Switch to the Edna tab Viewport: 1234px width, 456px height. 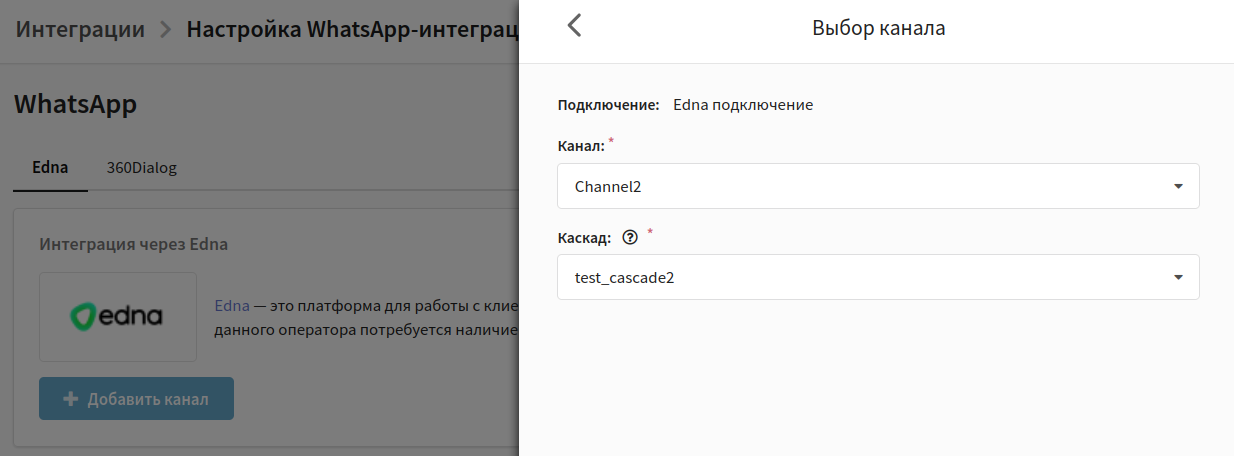pos(50,168)
